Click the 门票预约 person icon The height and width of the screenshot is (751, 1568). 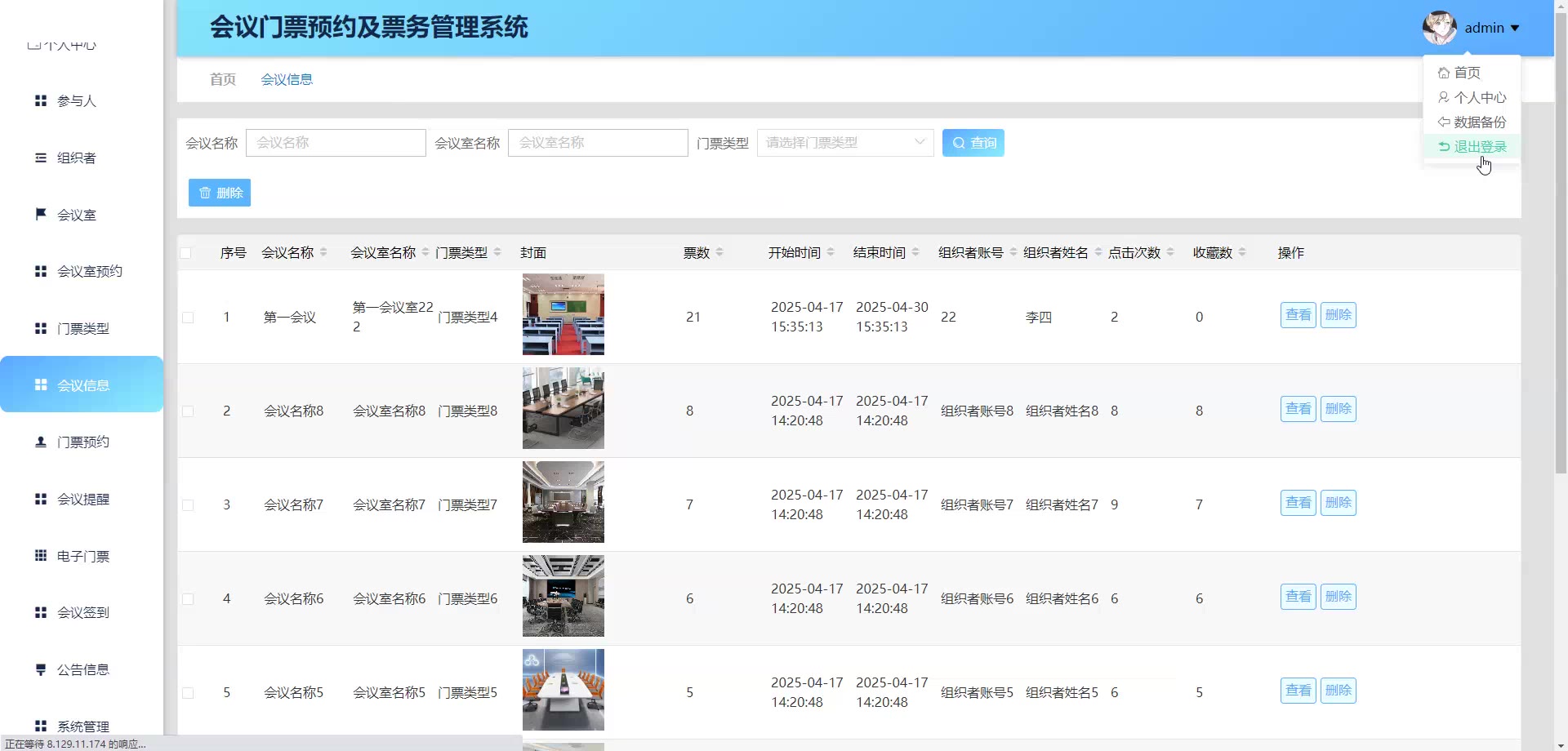tap(40, 442)
